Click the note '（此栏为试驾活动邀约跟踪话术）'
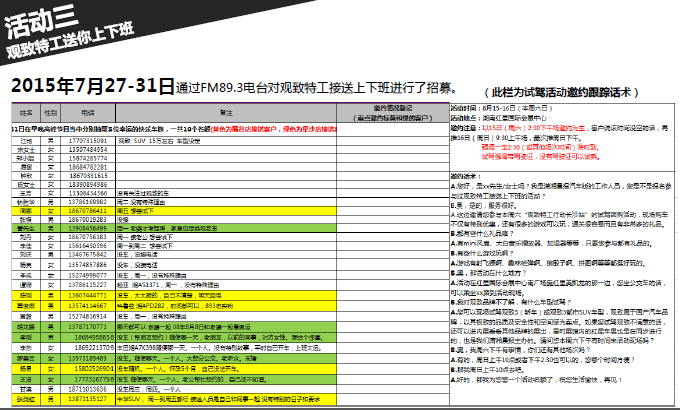The height and width of the screenshot is (410, 680). (562, 92)
